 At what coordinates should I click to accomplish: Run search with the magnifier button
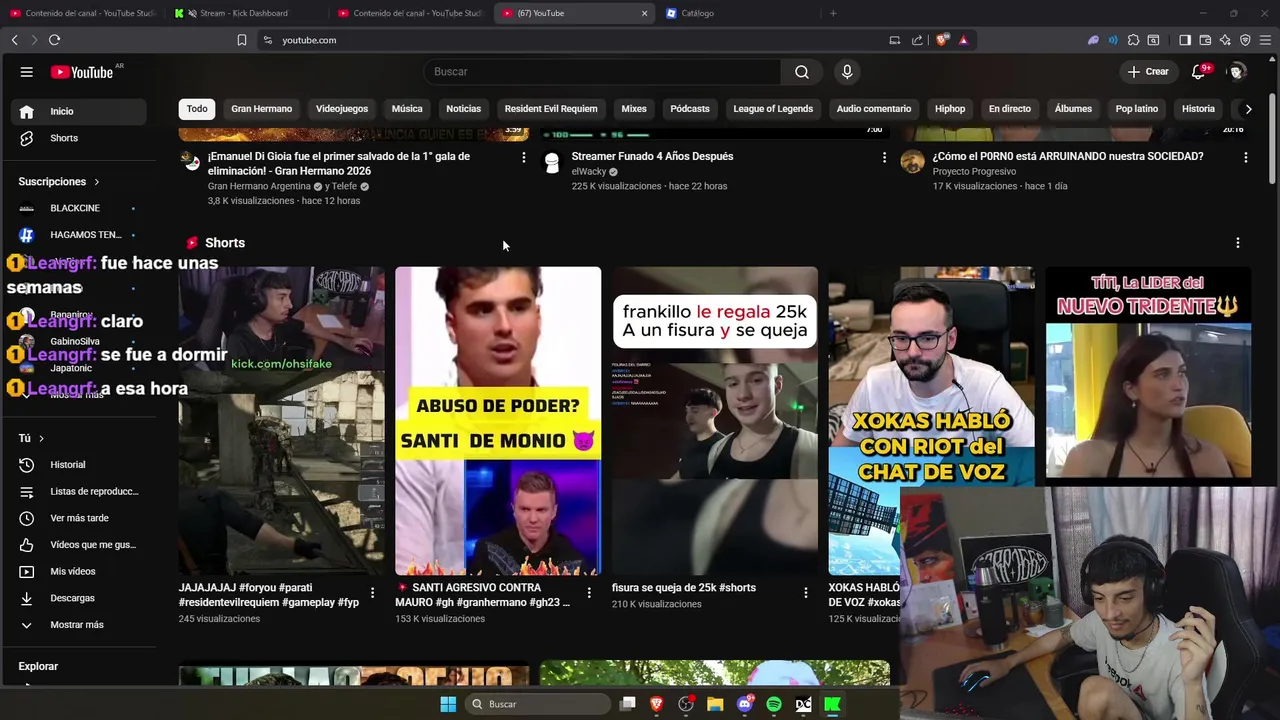801,72
